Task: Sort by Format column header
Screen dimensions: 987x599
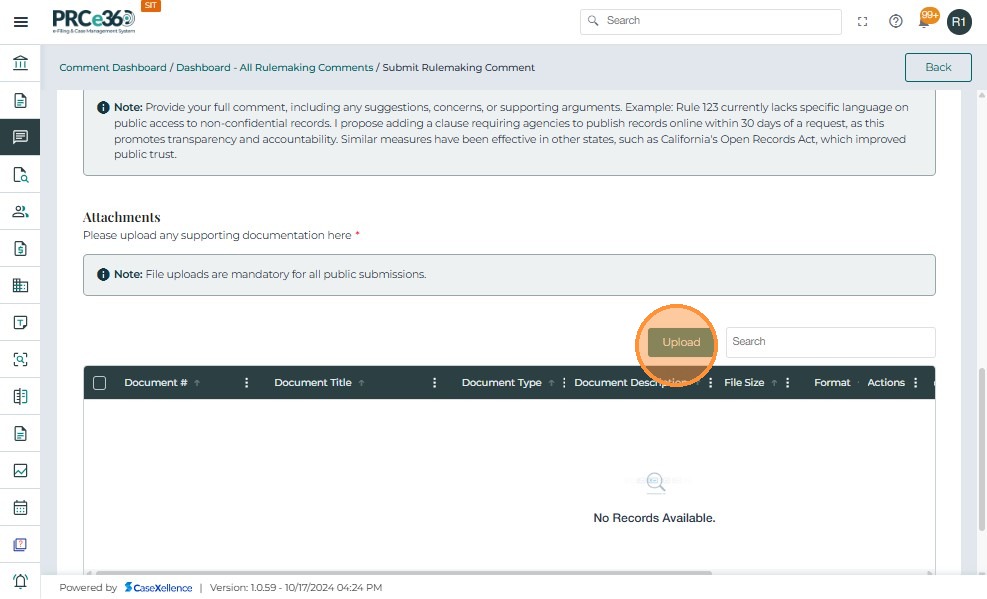Action: coord(832,383)
